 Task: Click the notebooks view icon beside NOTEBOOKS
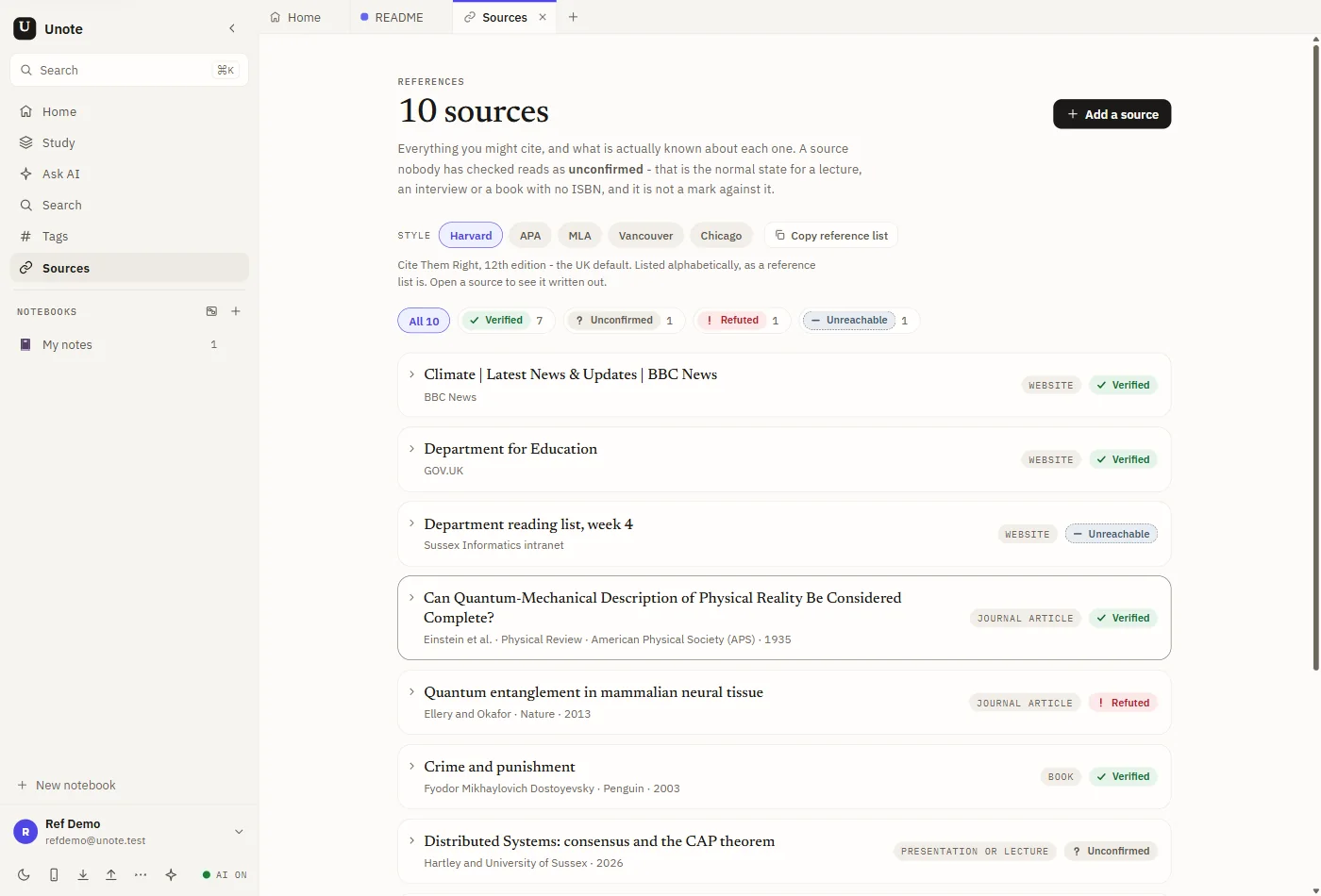click(211, 311)
